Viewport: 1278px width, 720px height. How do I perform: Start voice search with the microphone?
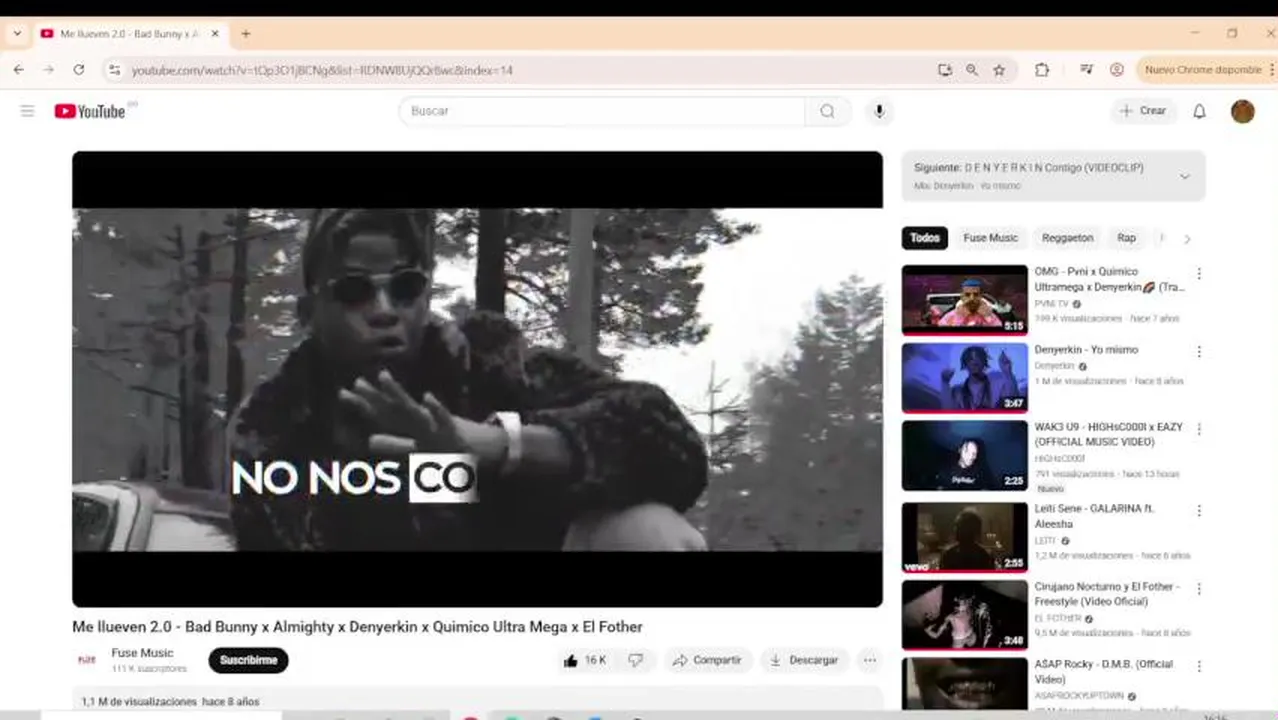(879, 111)
